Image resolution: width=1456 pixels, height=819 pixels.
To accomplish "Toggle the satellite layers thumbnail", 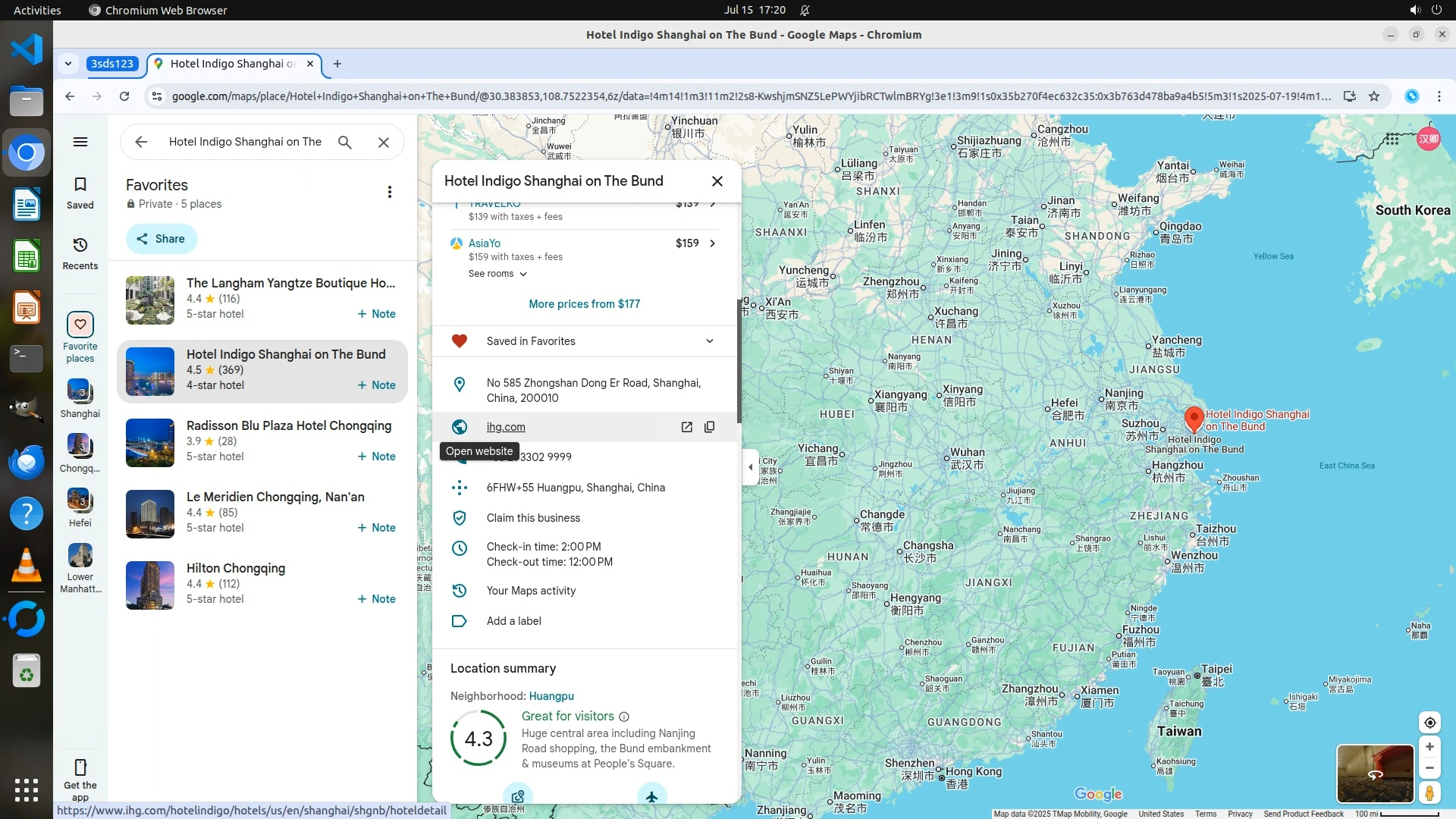I will pyautogui.click(x=1374, y=773).
